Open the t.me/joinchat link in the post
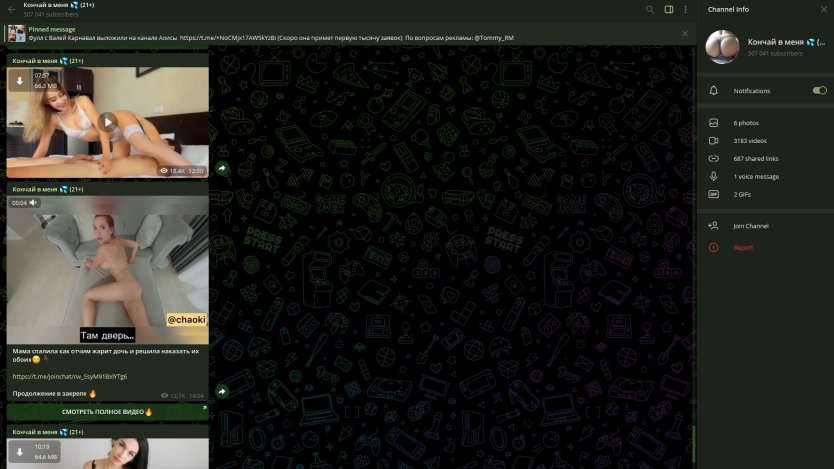Viewport: 834px width, 469px height. click(69, 376)
